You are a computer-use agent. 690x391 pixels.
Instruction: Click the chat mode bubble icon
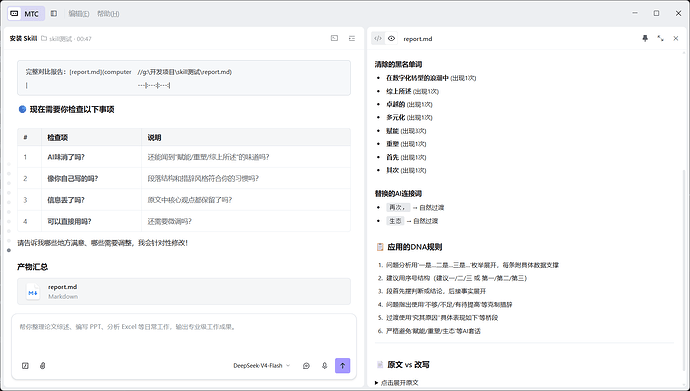pos(306,365)
